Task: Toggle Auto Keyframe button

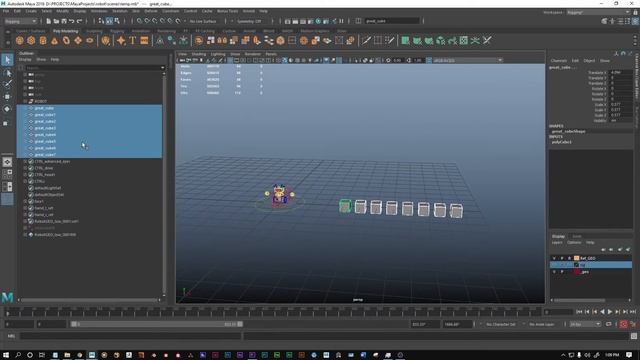Action: pos(623,324)
